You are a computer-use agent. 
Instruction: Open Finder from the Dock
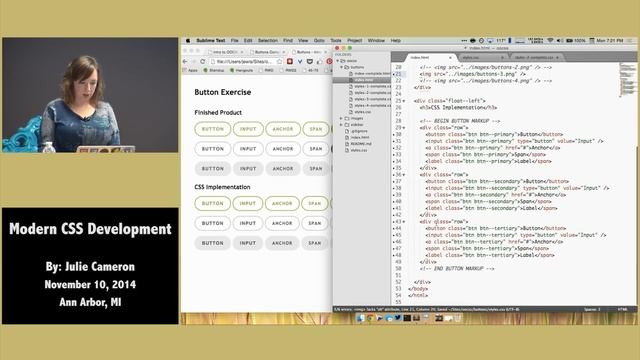point(360,318)
